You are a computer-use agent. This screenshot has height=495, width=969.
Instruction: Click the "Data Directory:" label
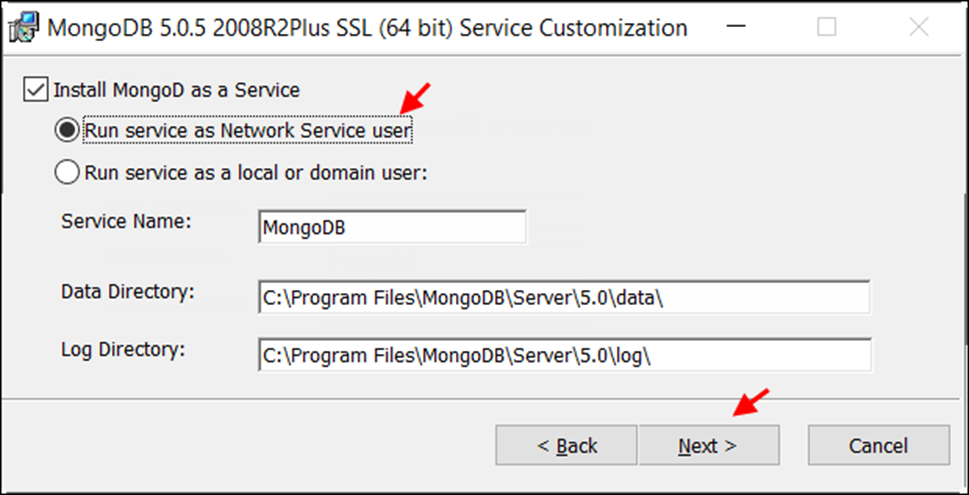tap(128, 292)
